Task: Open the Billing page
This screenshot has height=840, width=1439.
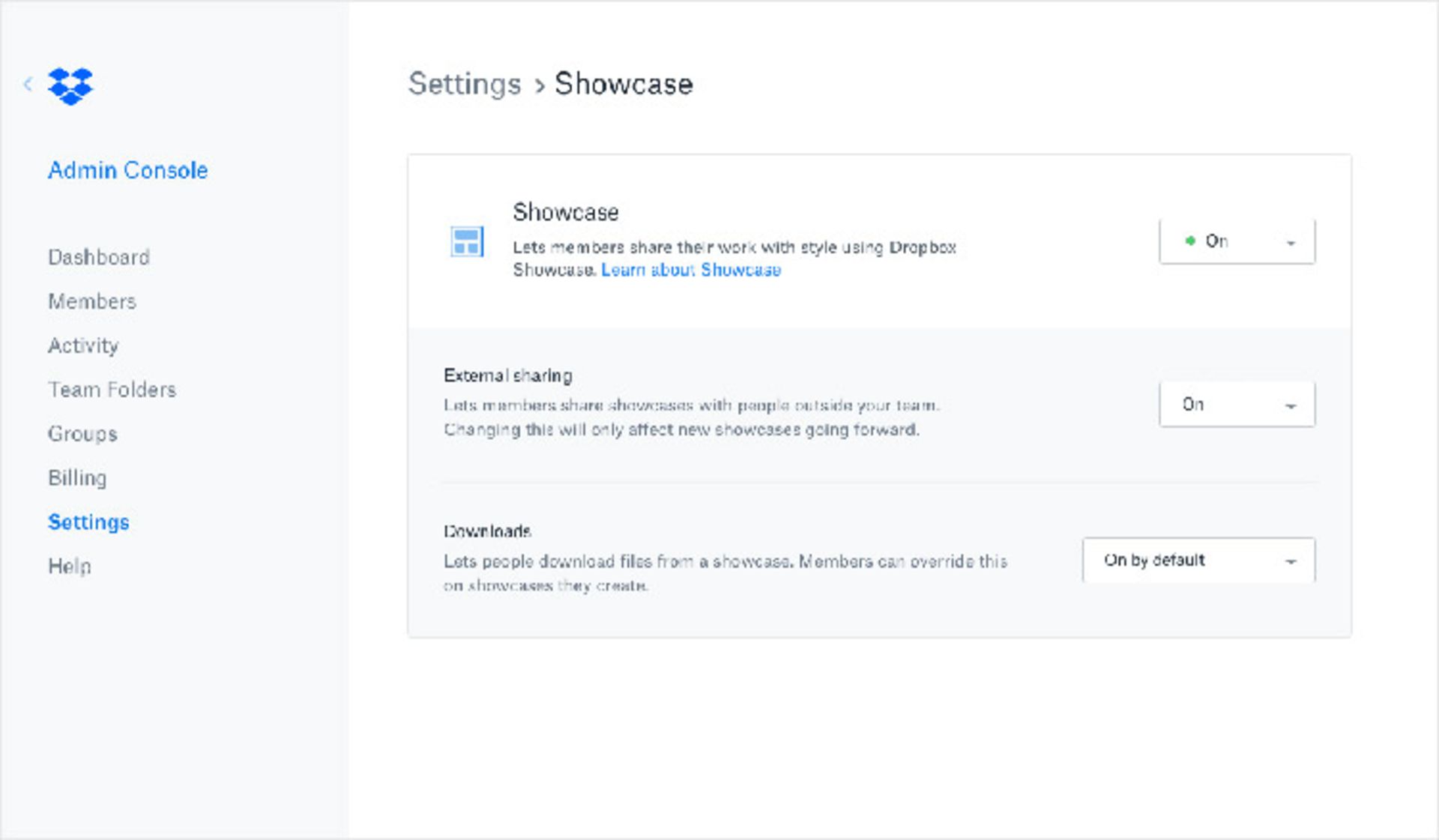Action: 77,478
